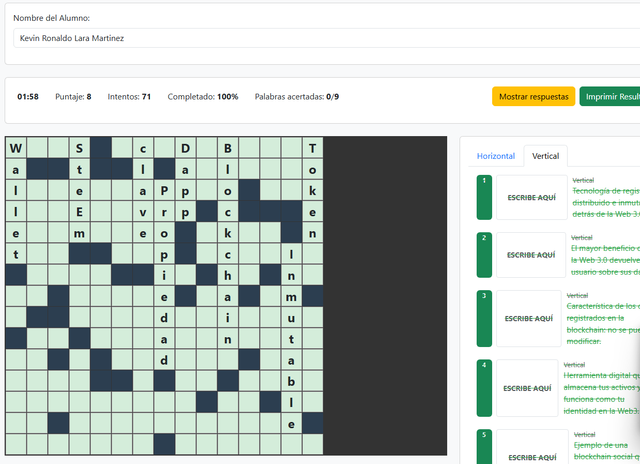
Task: Select the crossword cell with capital S
Action: [x=80, y=148]
